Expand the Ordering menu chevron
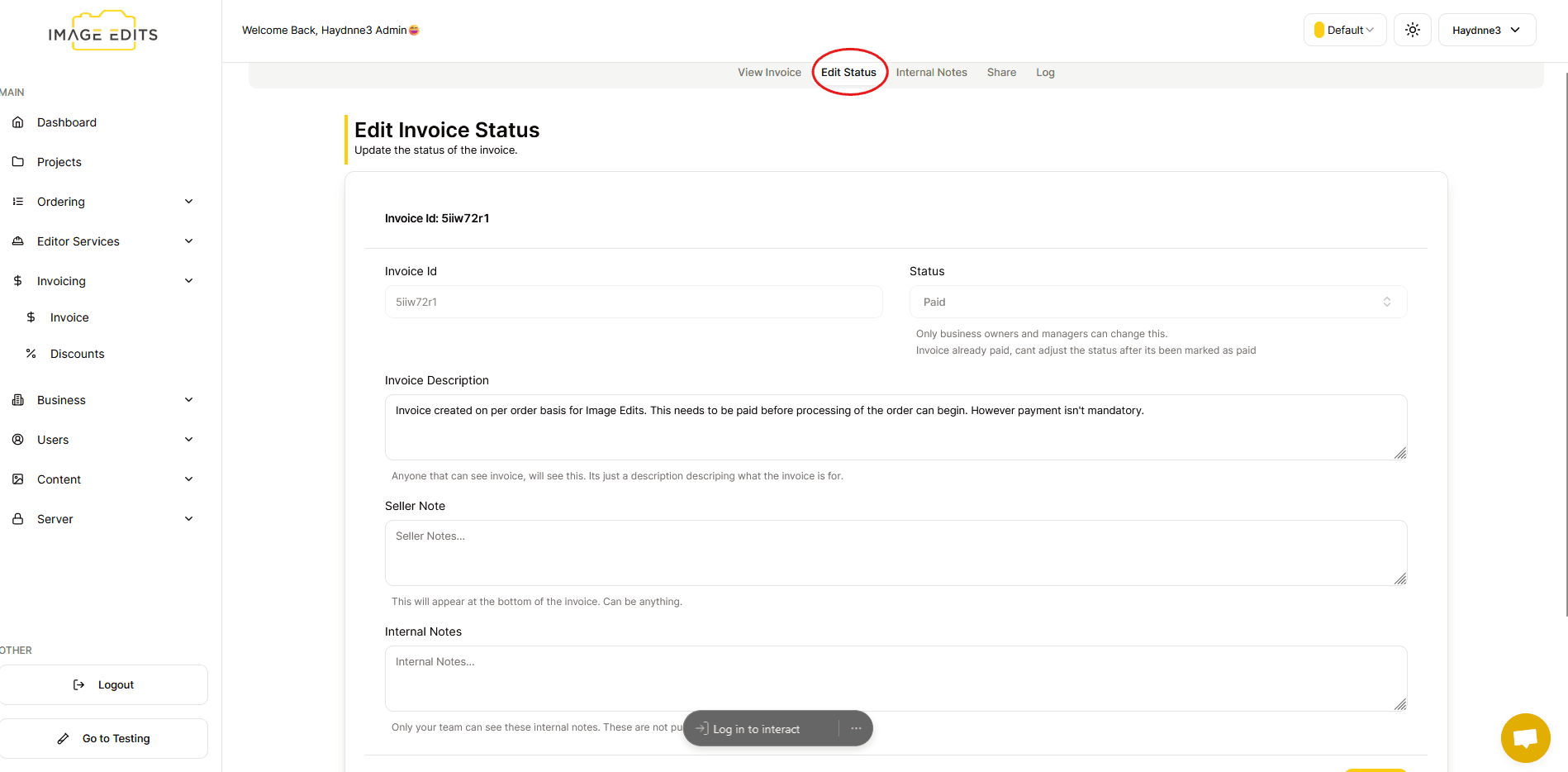This screenshot has width=1568, height=772. click(x=188, y=202)
